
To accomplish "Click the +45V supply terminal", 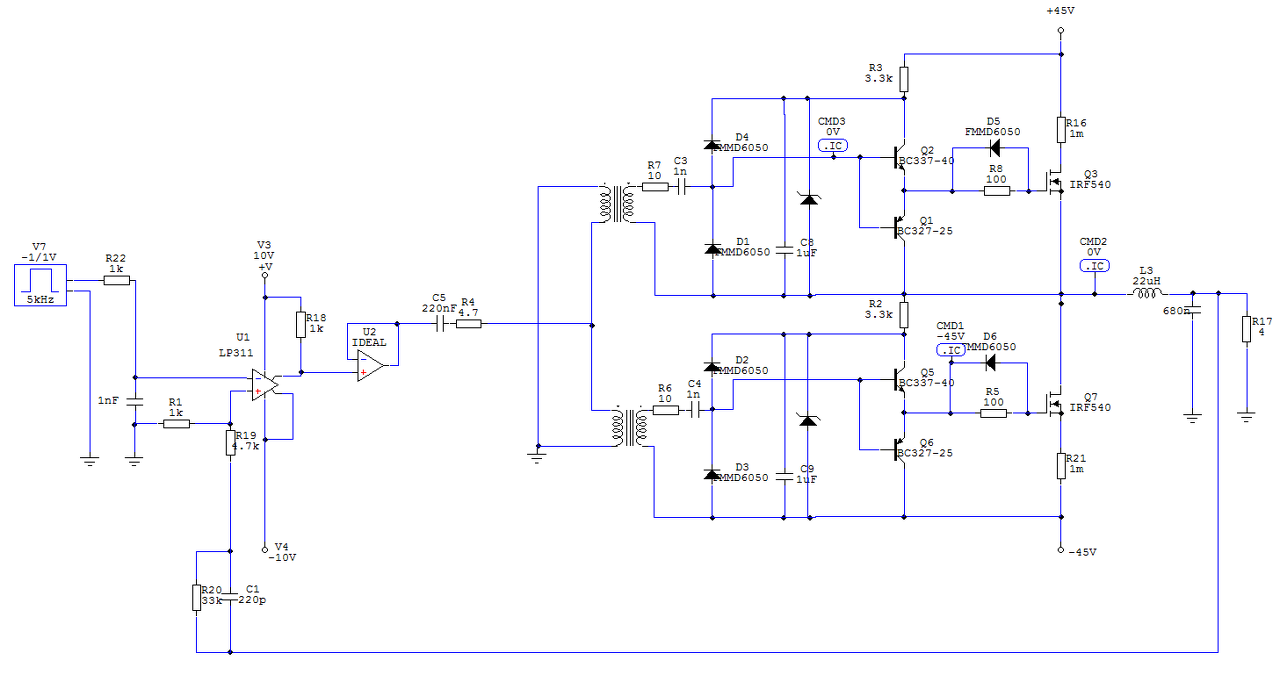I will (x=1060, y=31).
